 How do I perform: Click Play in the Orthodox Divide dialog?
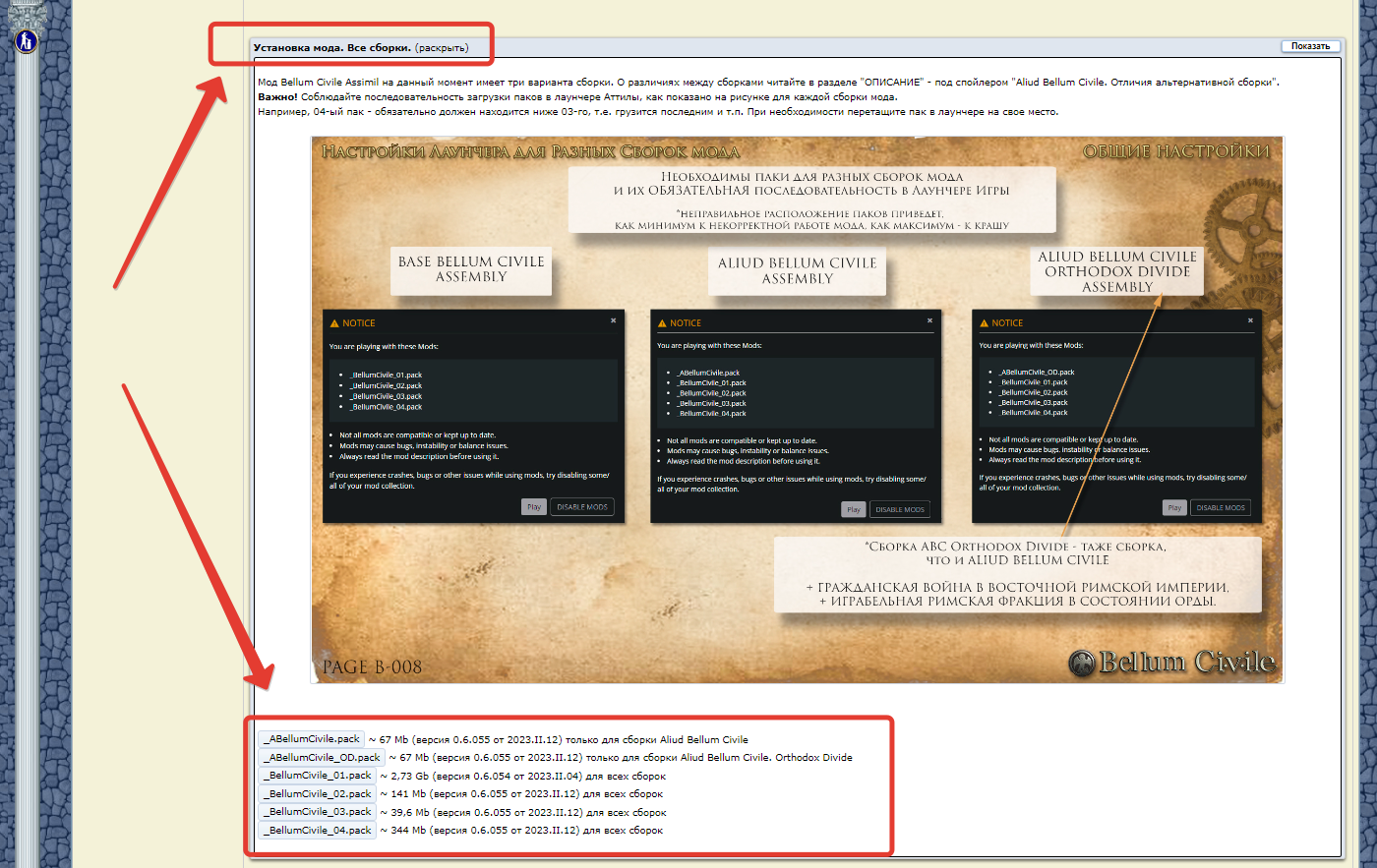click(x=1174, y=508)
